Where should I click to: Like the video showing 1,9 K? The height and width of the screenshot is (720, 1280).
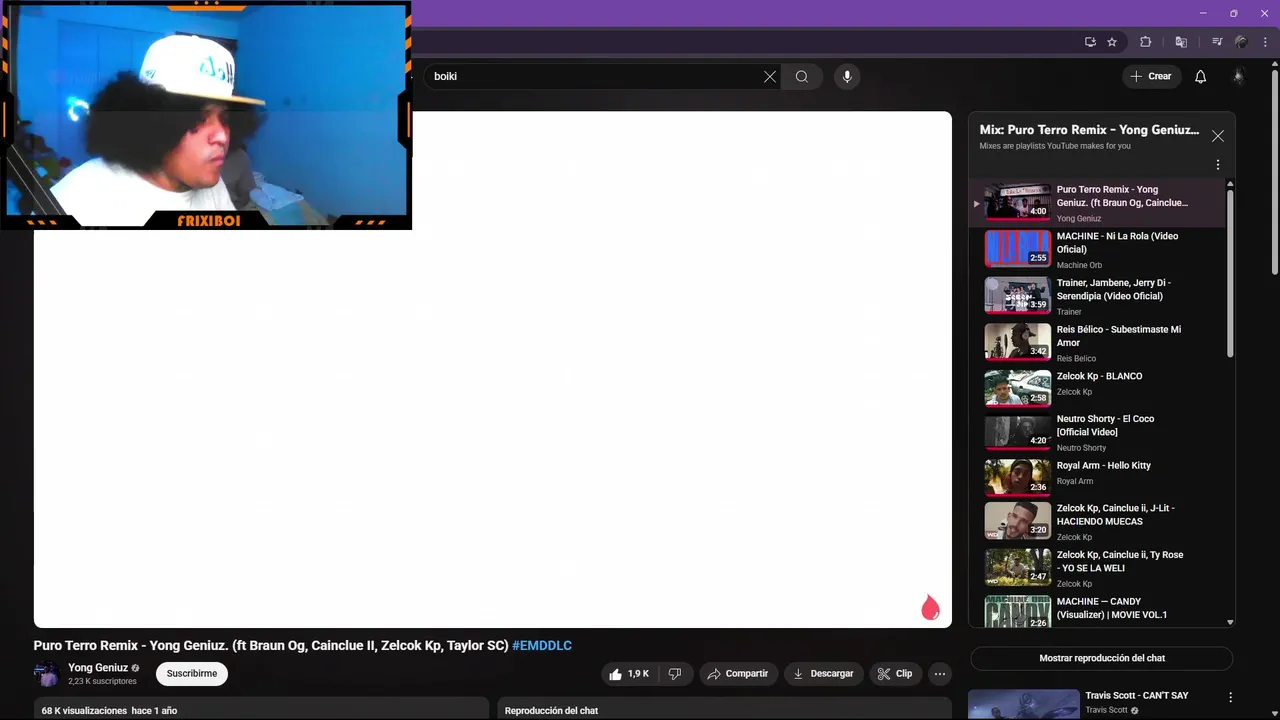pos(629,674)
